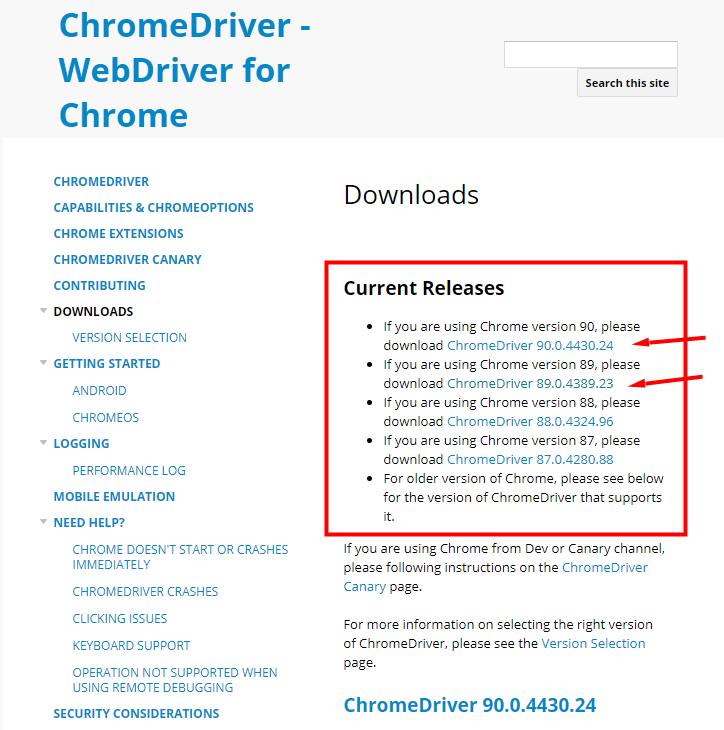
Task: Open the Android sub-page
Action: coord(99,391)
